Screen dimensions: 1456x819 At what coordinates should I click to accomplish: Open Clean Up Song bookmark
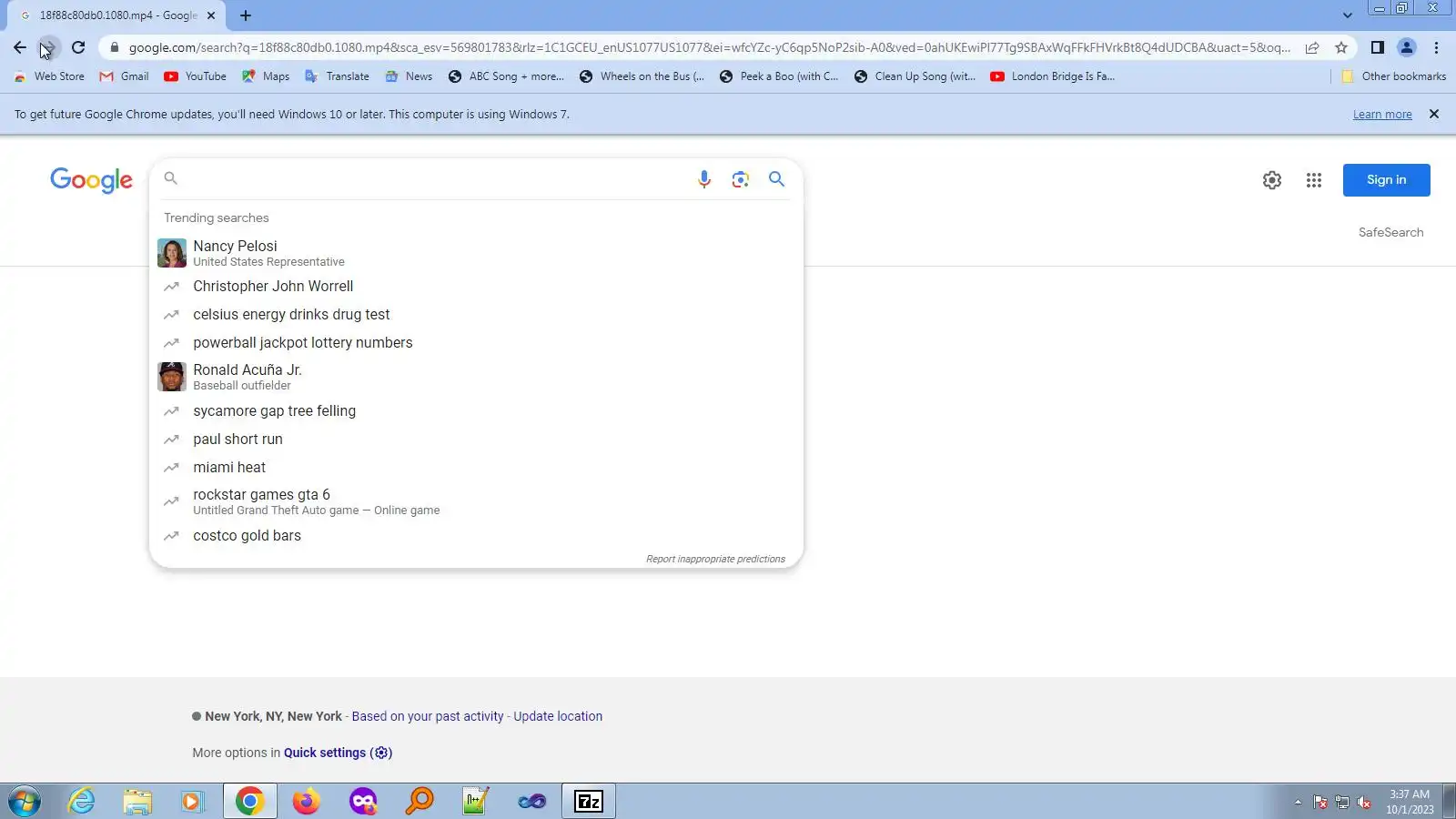(915, 76)
